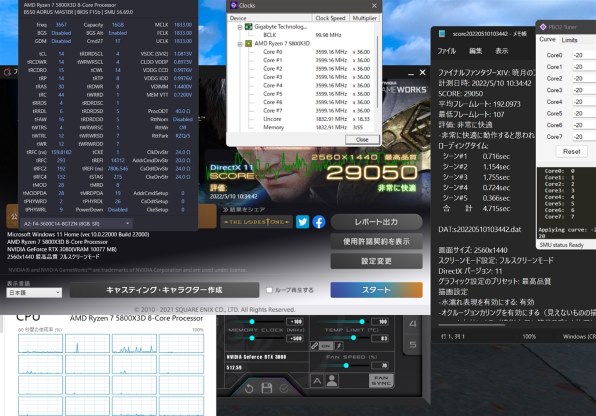Screen dimensions: 596x416
Task: Click the NVIDIA GeForce RTX 3080 label in Afterburner
Action: [x=256, y=357]
